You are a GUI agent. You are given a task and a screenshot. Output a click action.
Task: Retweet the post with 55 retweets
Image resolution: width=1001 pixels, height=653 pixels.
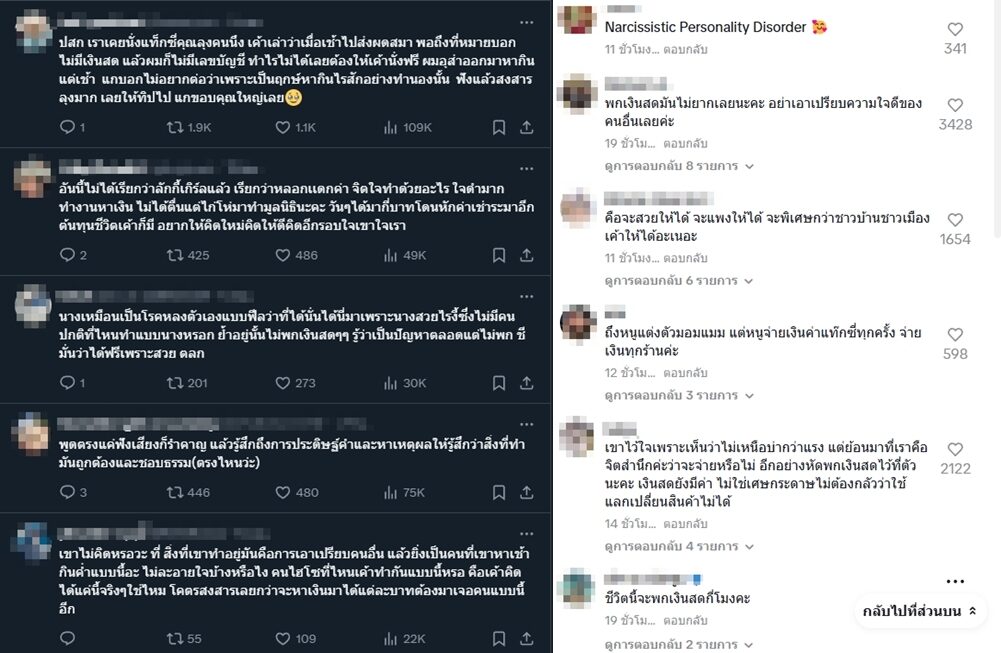point(174,638)
